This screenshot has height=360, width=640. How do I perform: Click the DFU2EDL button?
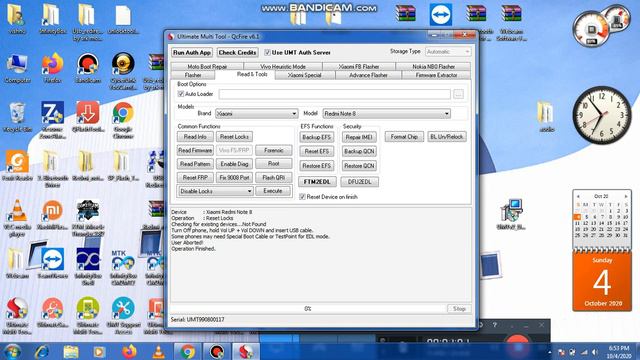360,182
